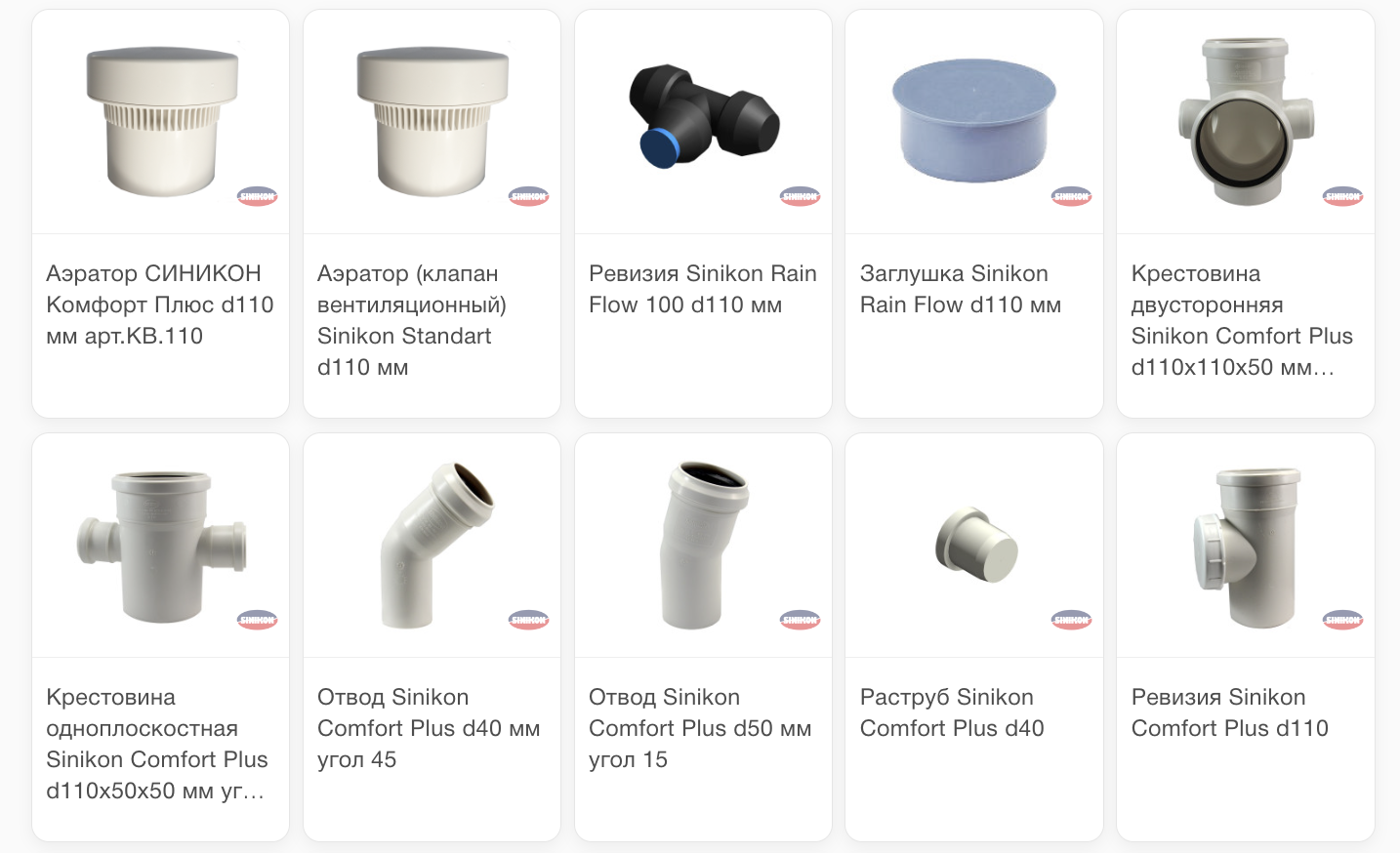The width and height of the screenshot is (1400, 853).
Task: Follow the Ревизия Sinikon Rain Flow 100 link
Action: pos(703,289)
